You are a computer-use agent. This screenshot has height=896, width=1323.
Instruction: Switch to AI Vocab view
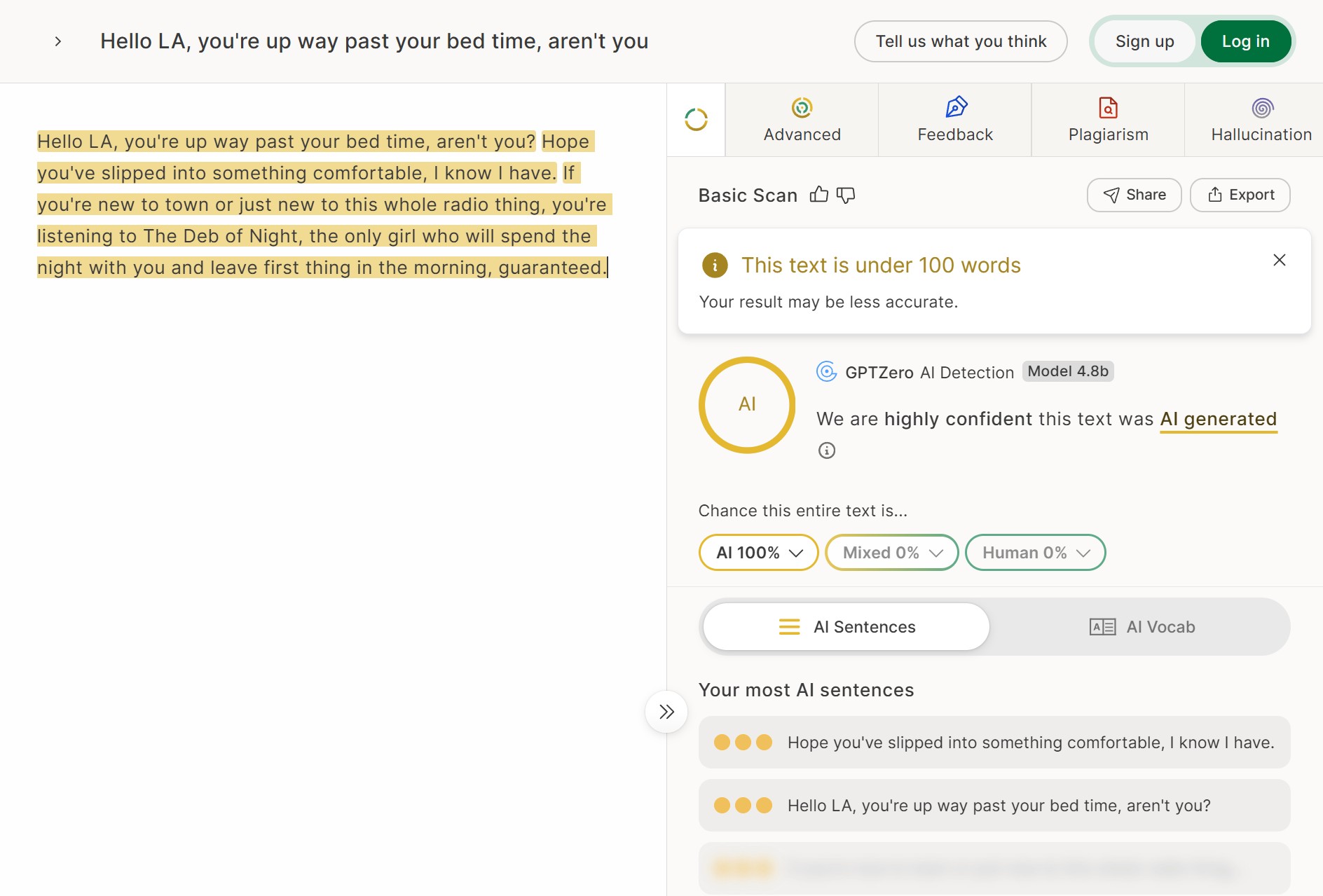point(1142,627)
